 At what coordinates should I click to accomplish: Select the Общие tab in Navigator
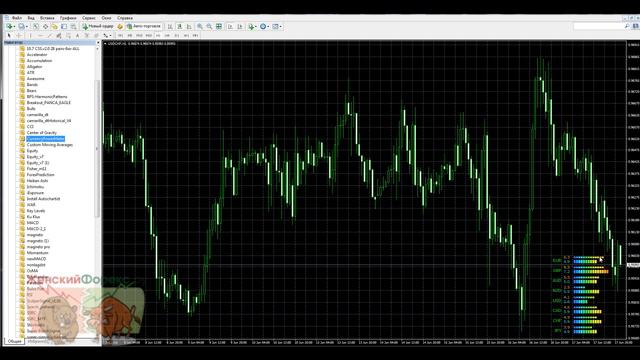click(14, 341)
